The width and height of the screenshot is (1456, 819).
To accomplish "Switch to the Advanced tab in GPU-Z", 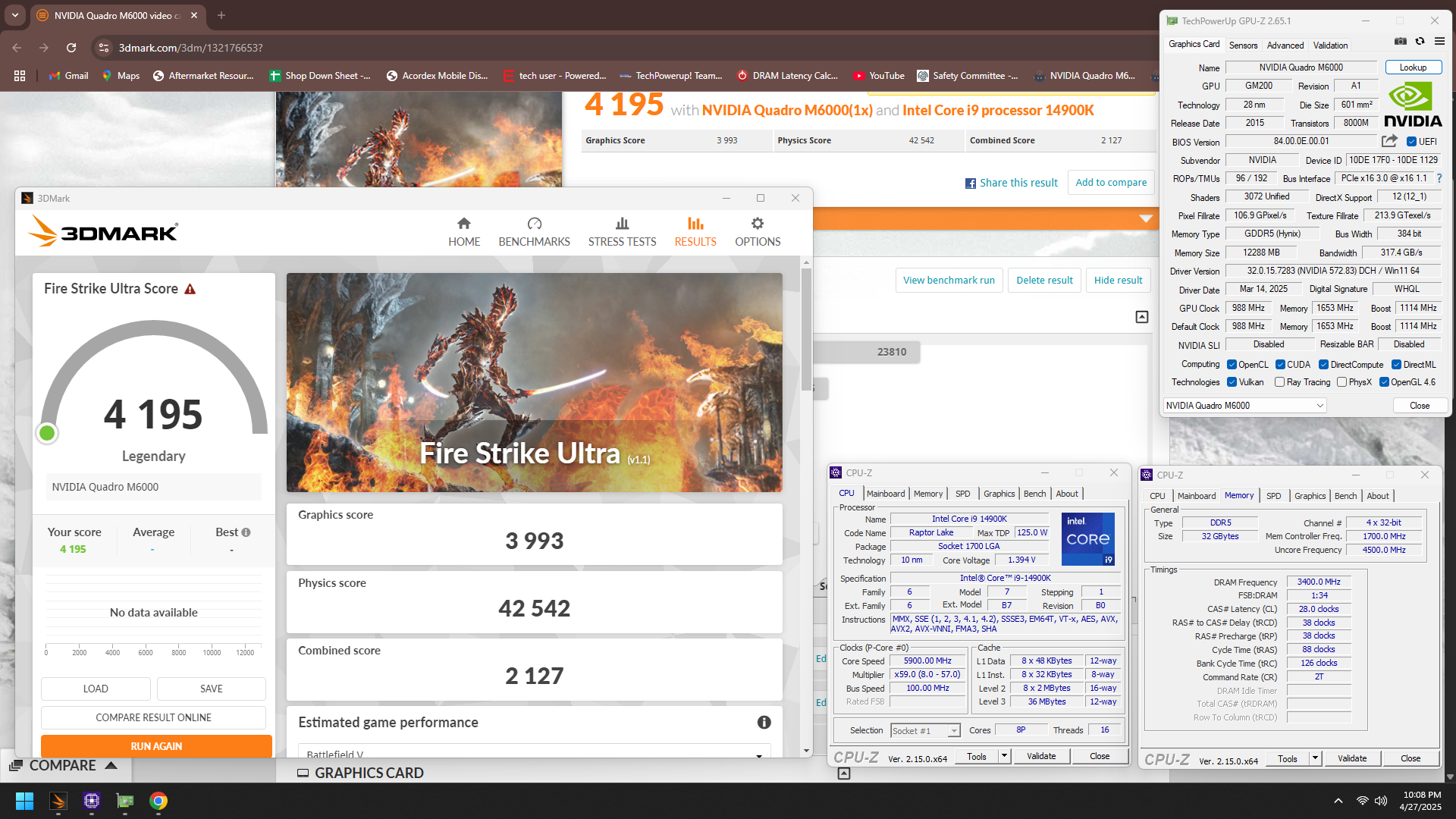I will pos(1285,45).
